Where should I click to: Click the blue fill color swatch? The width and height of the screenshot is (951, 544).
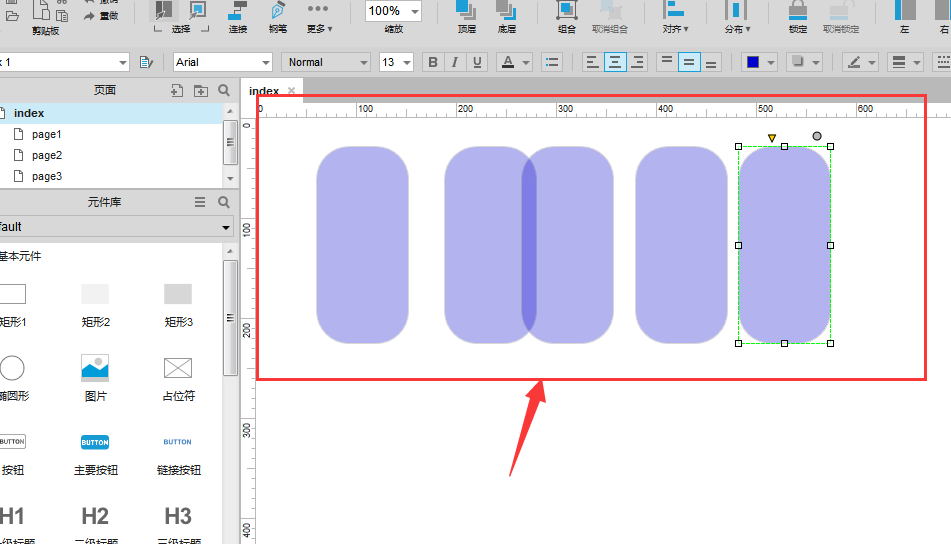(x=753, y=62)
